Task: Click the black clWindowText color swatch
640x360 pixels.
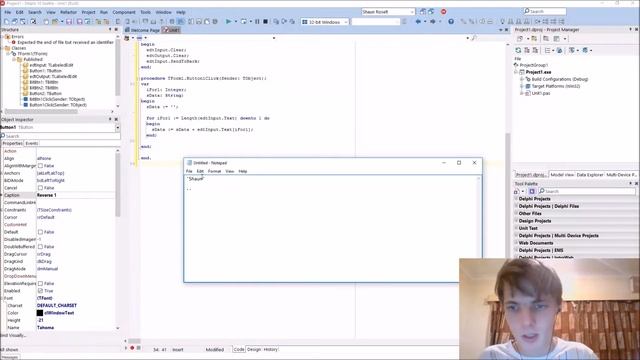Action: 40,313
